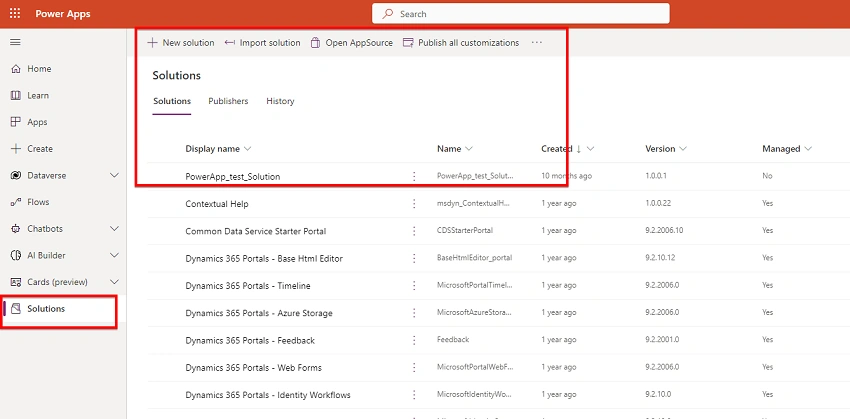Select version 1.0.0.22 cell
Viewport: 850px width, 419px height.
tap(660, 203)
